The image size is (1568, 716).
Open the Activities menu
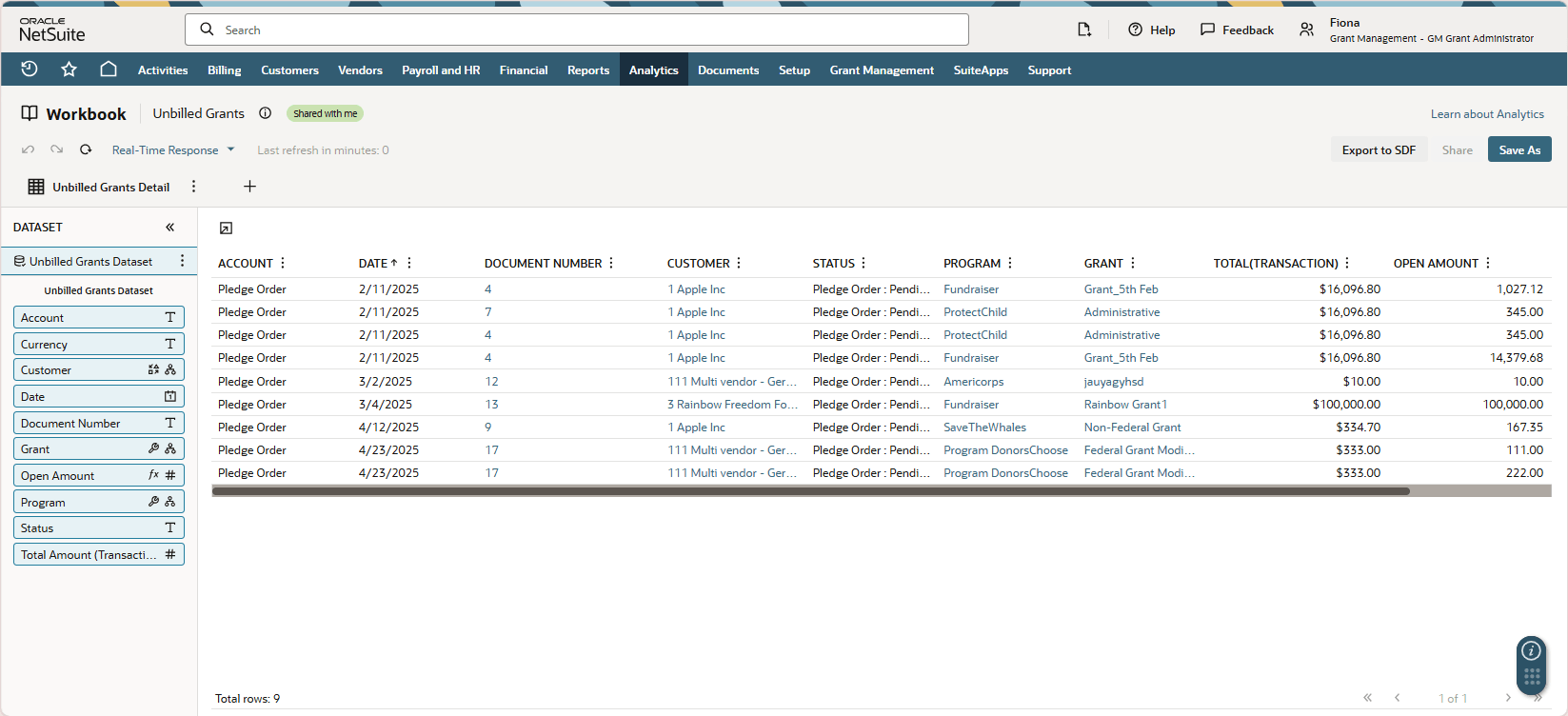[x=163, y=70]
